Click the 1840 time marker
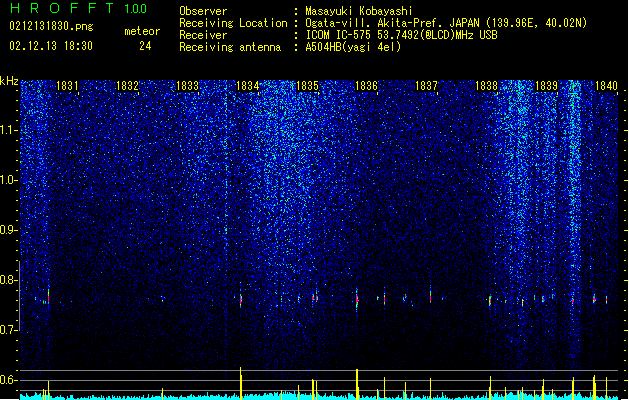The width and height of the screenshot is (629, 400). tap(606, 86)
